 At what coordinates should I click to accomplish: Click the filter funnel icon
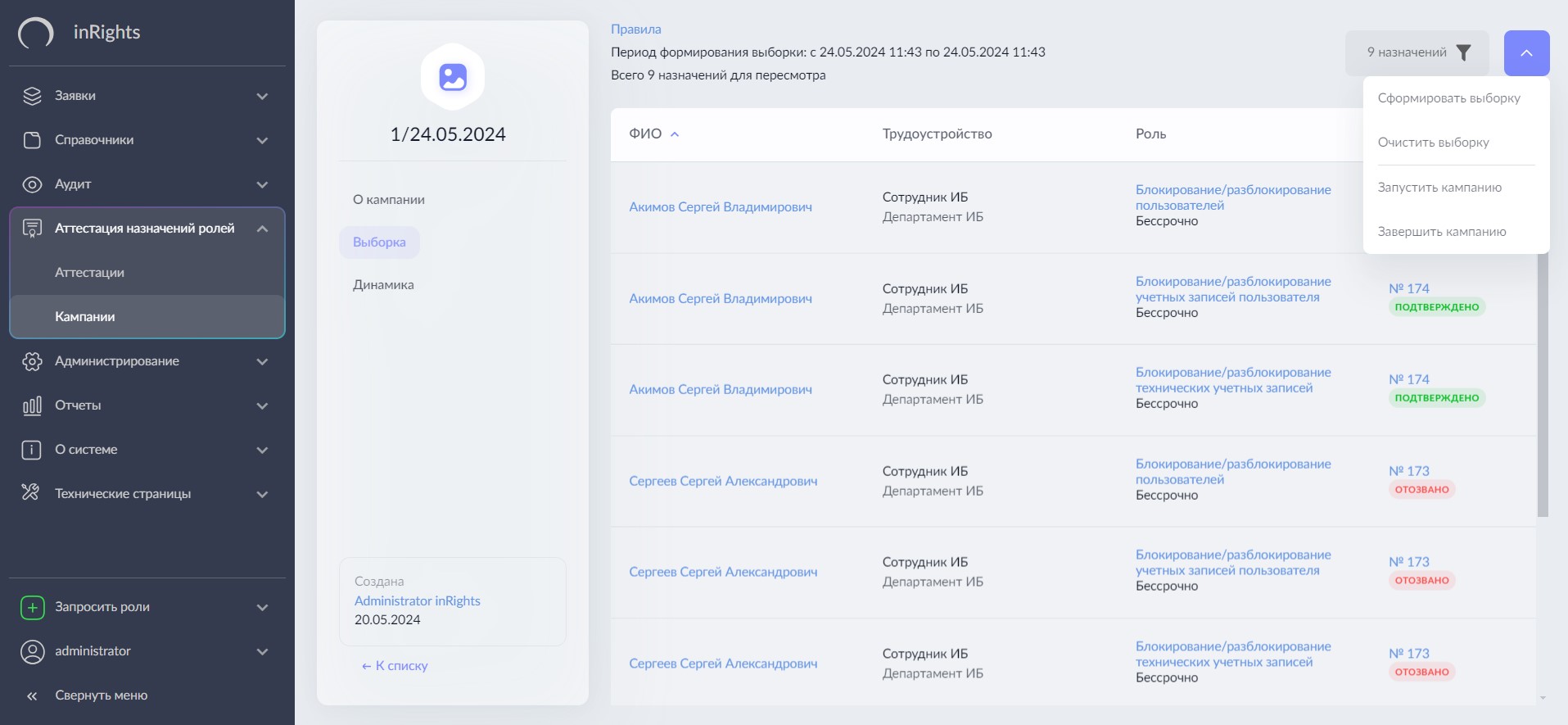(x=1463, y=52)
